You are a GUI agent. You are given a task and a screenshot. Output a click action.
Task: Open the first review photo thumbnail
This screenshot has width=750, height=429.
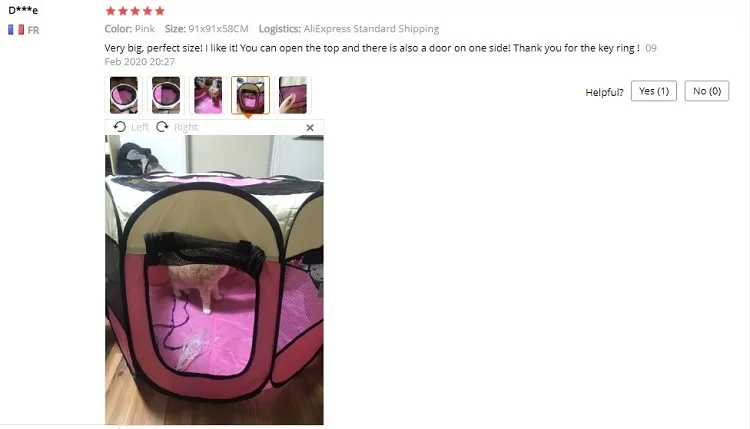point(124,95)
